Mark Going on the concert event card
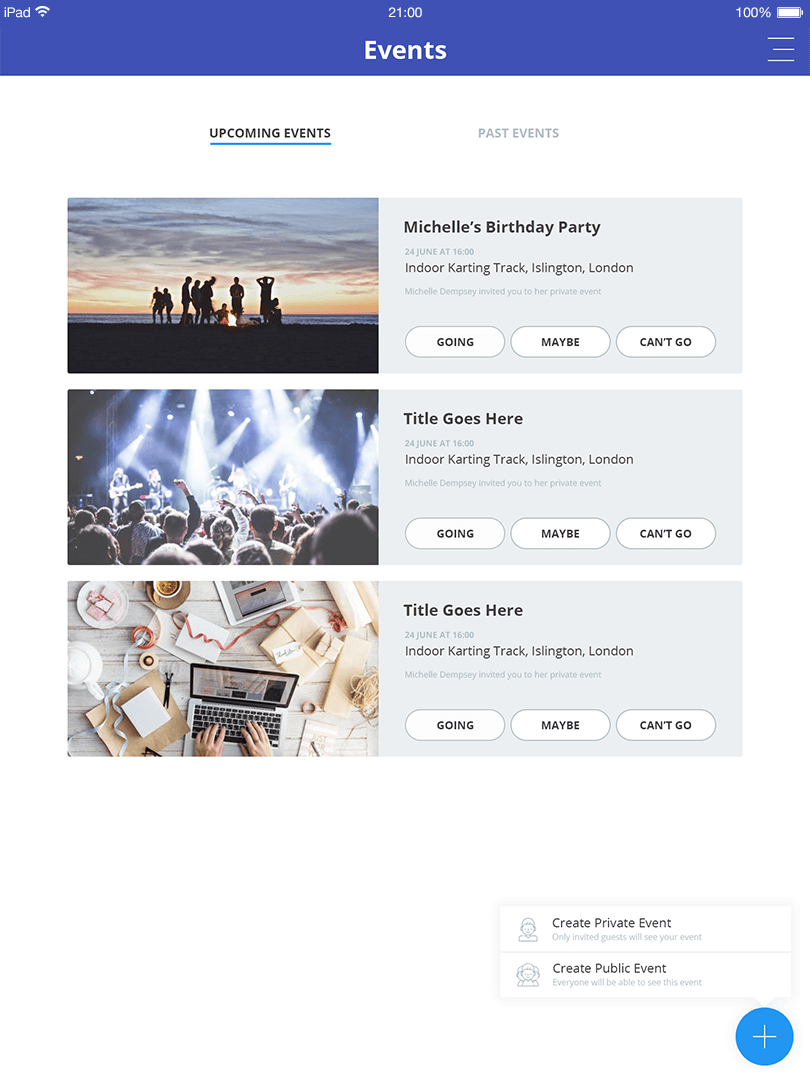Image resolution: width=810 pixels, height=1081 pixels. click(455, 534)
